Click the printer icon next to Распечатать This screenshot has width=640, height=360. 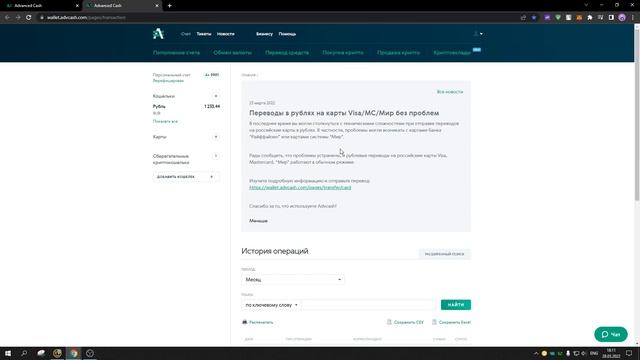pos(244,322)
